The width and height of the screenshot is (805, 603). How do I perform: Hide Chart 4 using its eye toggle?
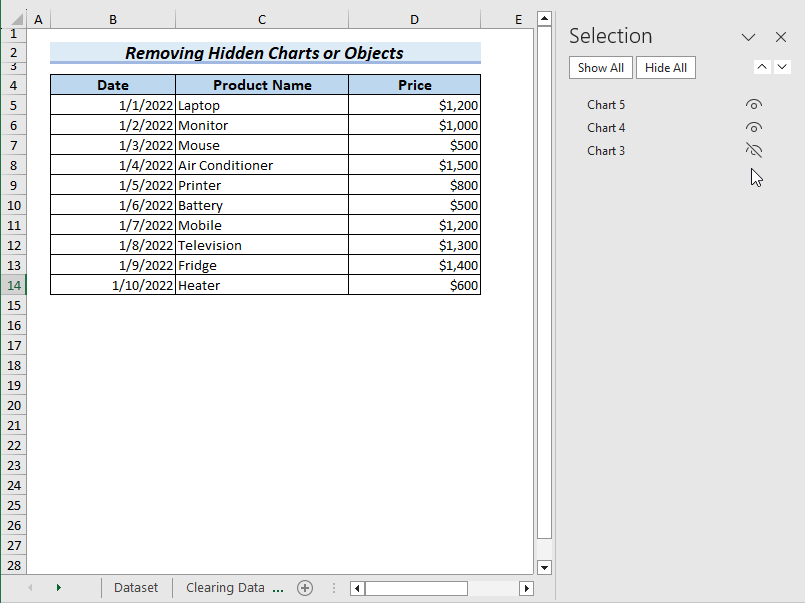click(x=753, y=127)
